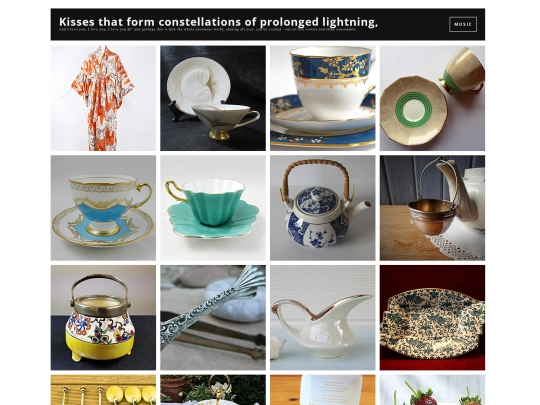Click the MUSIC button in header

(463, 24)
